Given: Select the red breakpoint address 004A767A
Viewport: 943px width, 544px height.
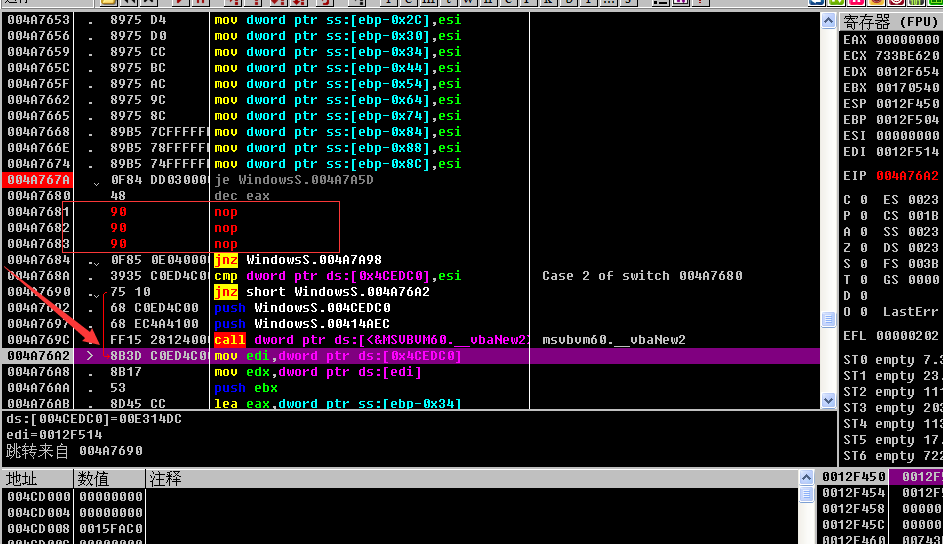Looking at the screenshot, I should (38, 180).
